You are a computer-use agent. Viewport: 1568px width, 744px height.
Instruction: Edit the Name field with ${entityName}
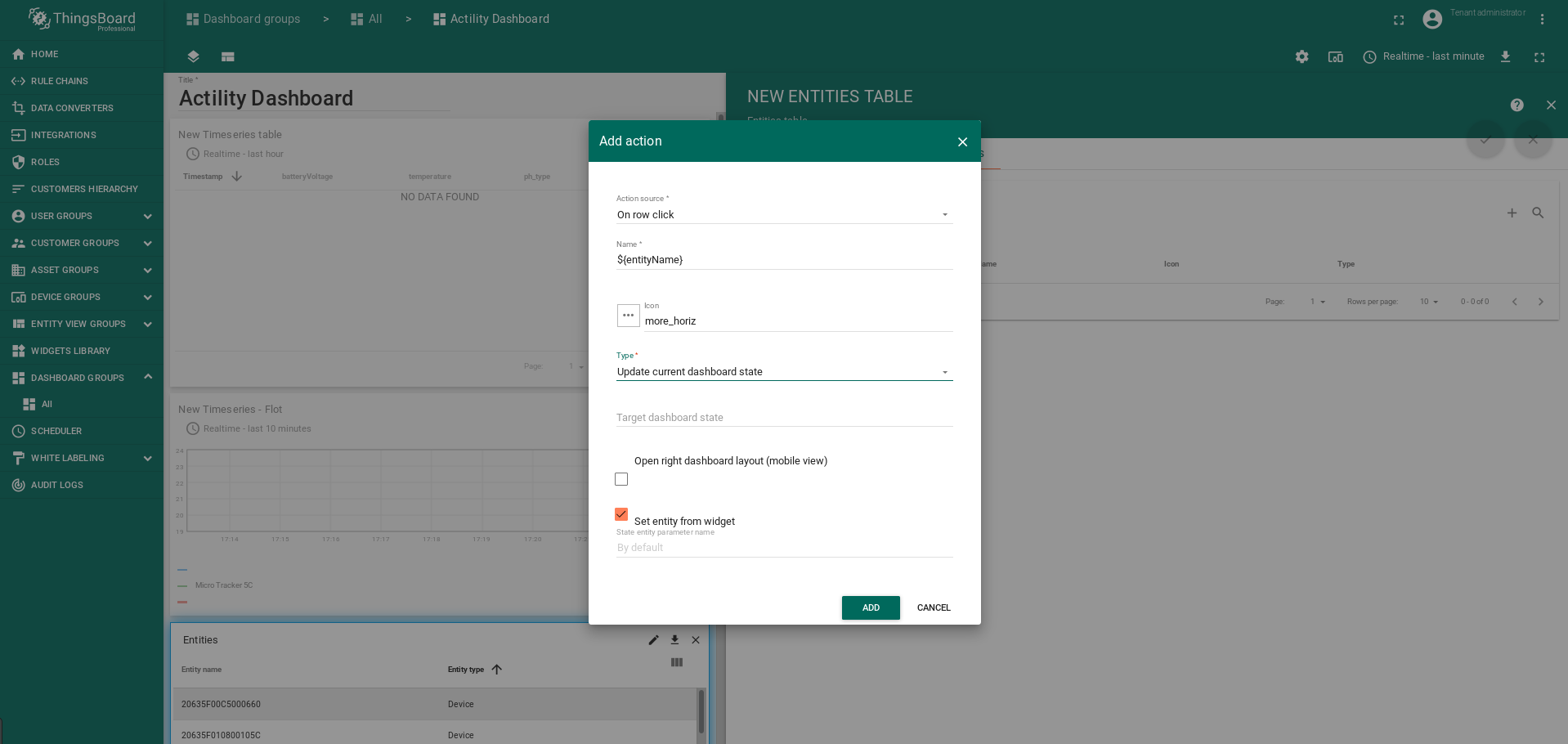(784, 260)
